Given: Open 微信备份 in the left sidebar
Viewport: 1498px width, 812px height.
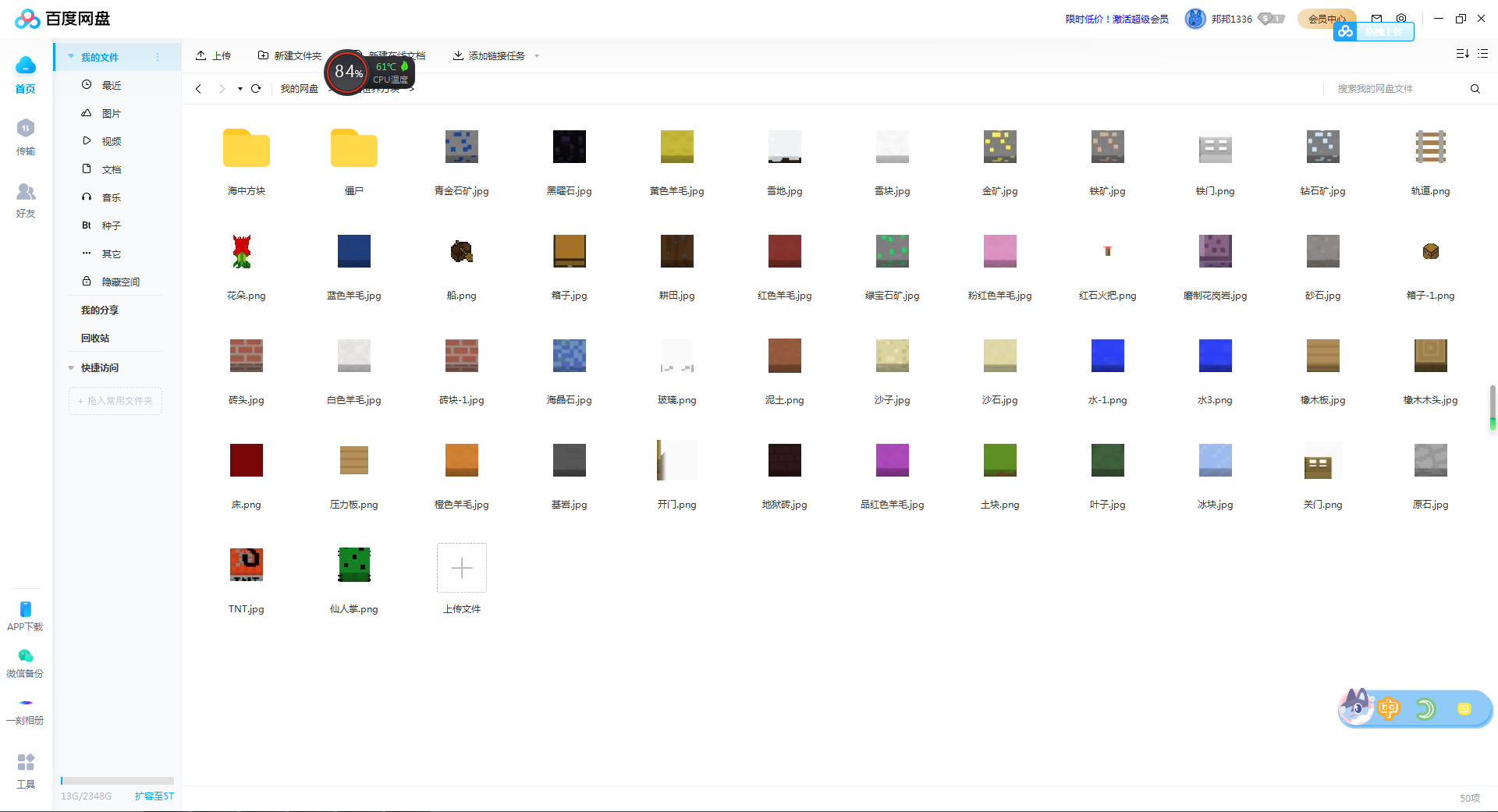Looking at the screenshot, I should coord(26,662).
